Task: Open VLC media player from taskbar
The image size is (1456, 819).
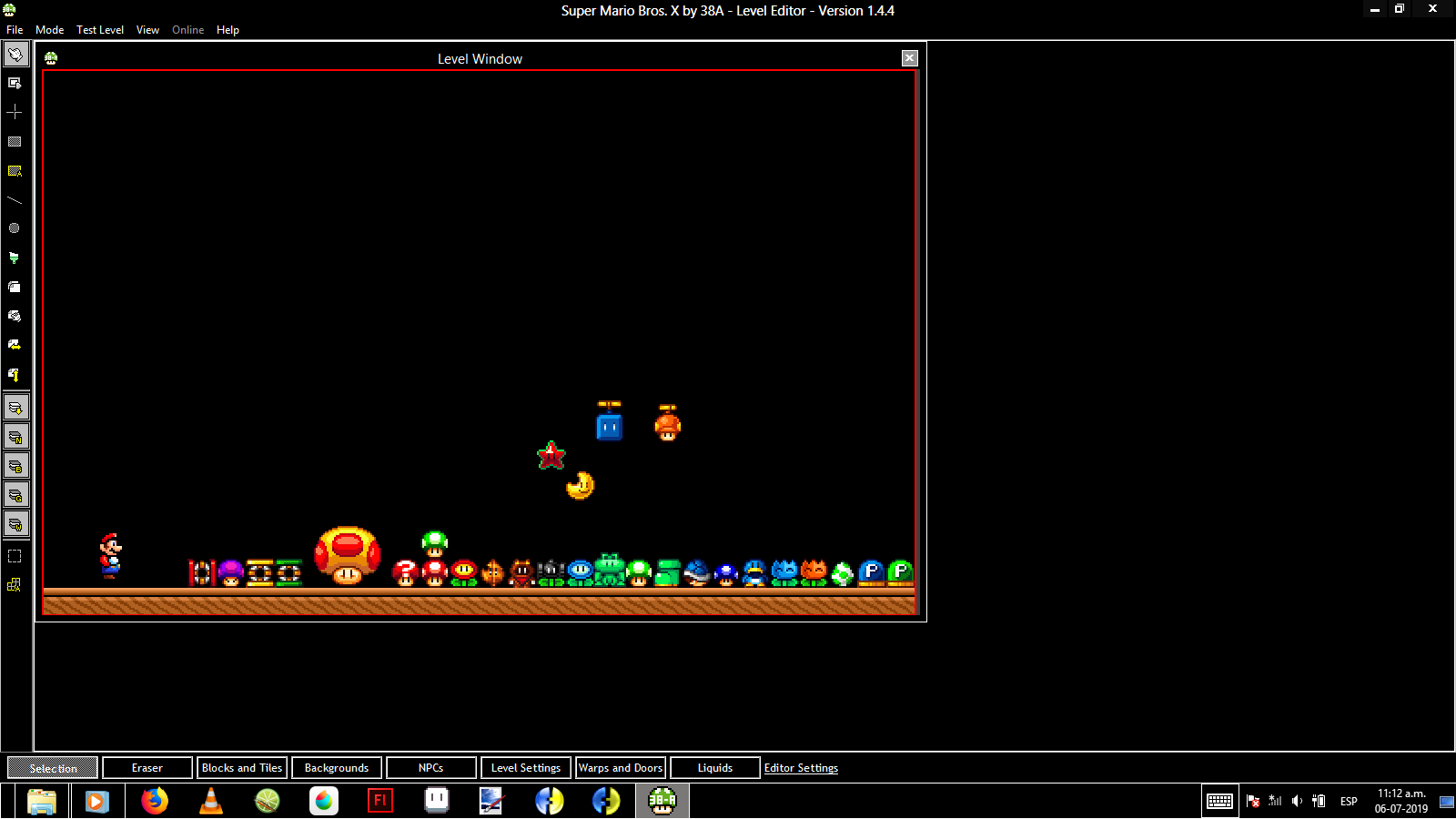Action: tap(211, 801)
